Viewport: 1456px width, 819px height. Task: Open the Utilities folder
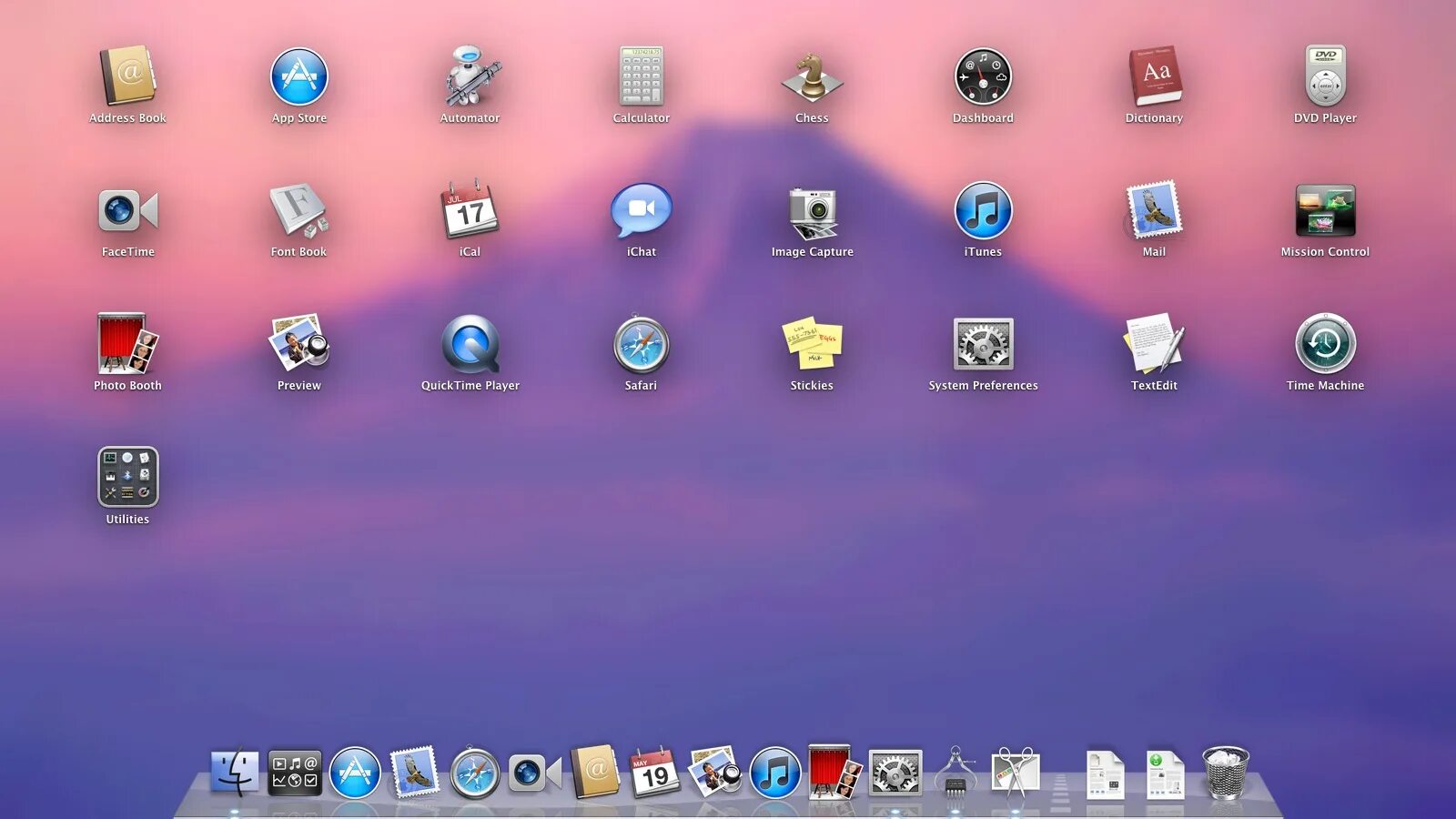(x=127, y=477)
